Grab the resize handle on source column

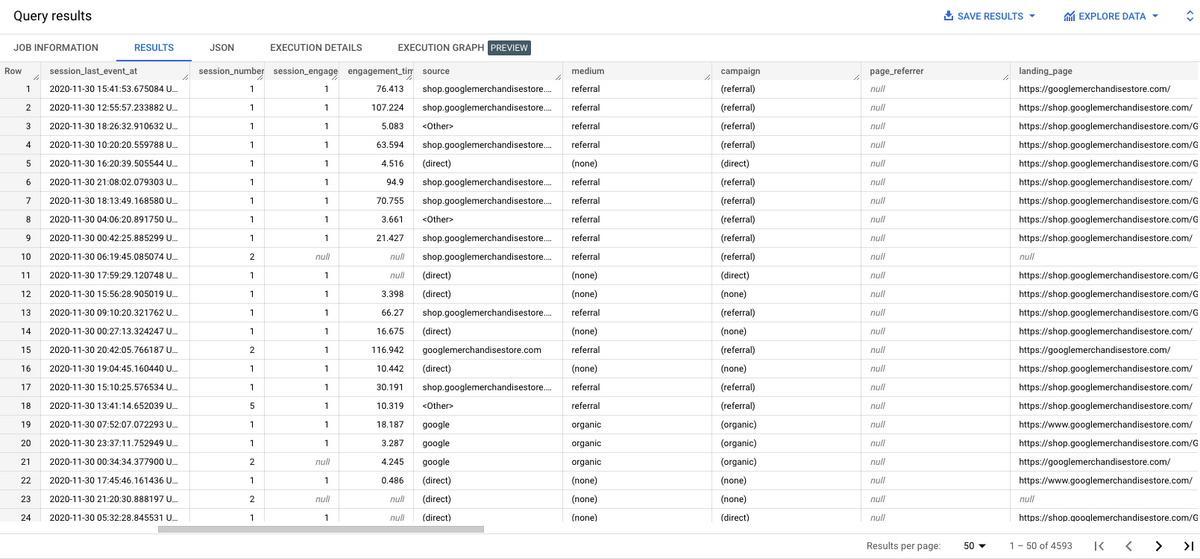[558, 77]
